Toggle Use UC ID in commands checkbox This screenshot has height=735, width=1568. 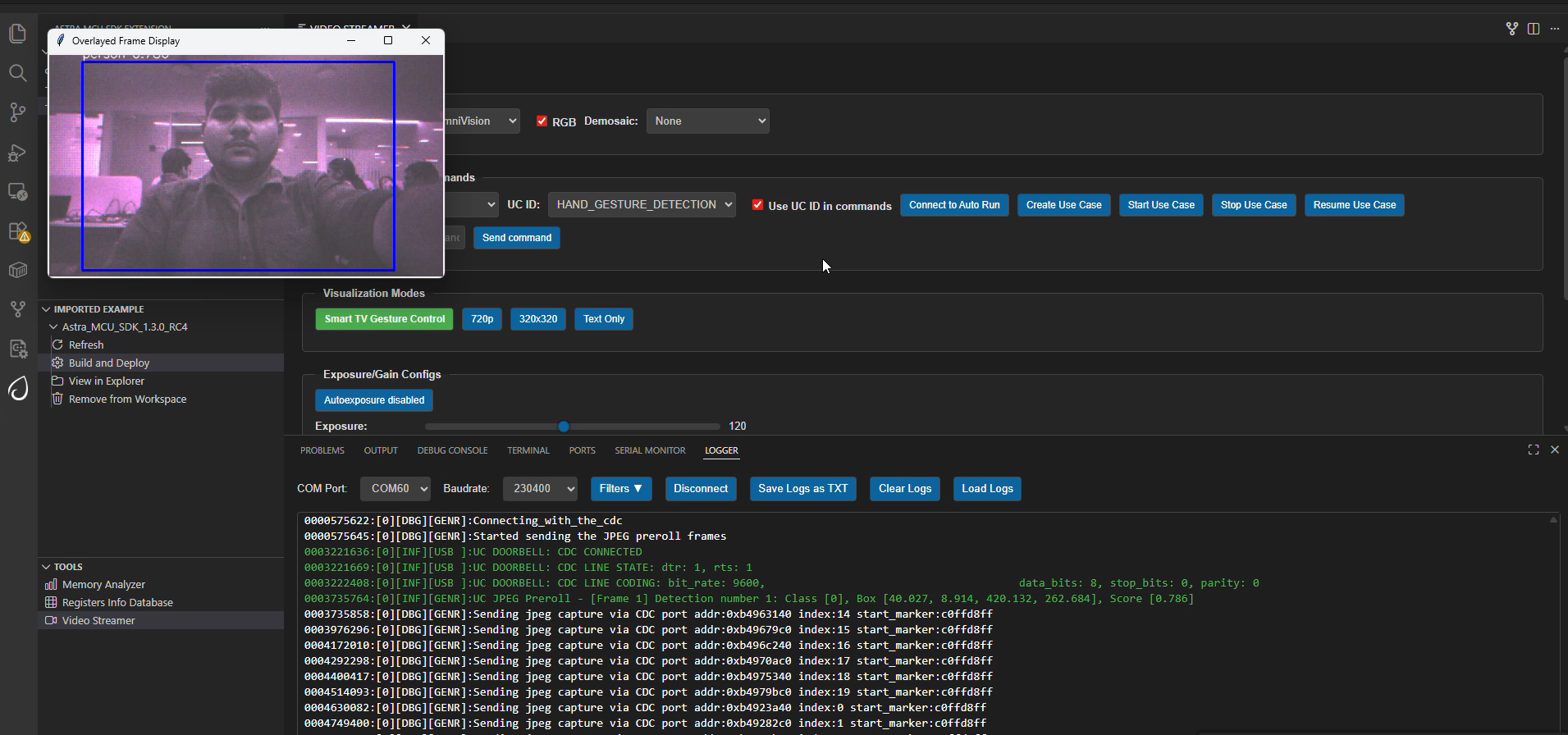[x=757, y=205]
